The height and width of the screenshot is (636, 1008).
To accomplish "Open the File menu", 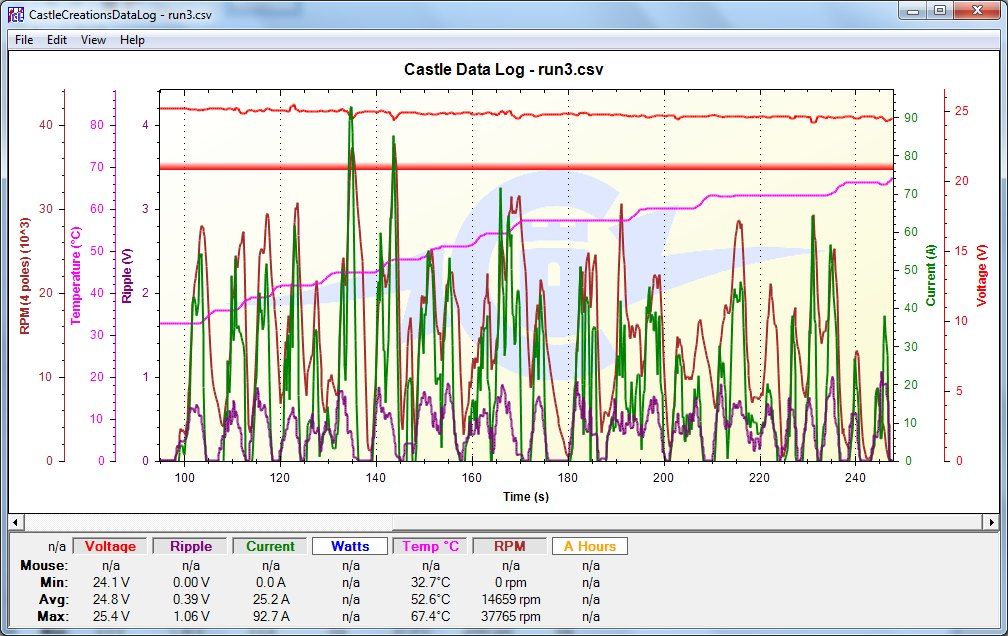I will 24,40.
